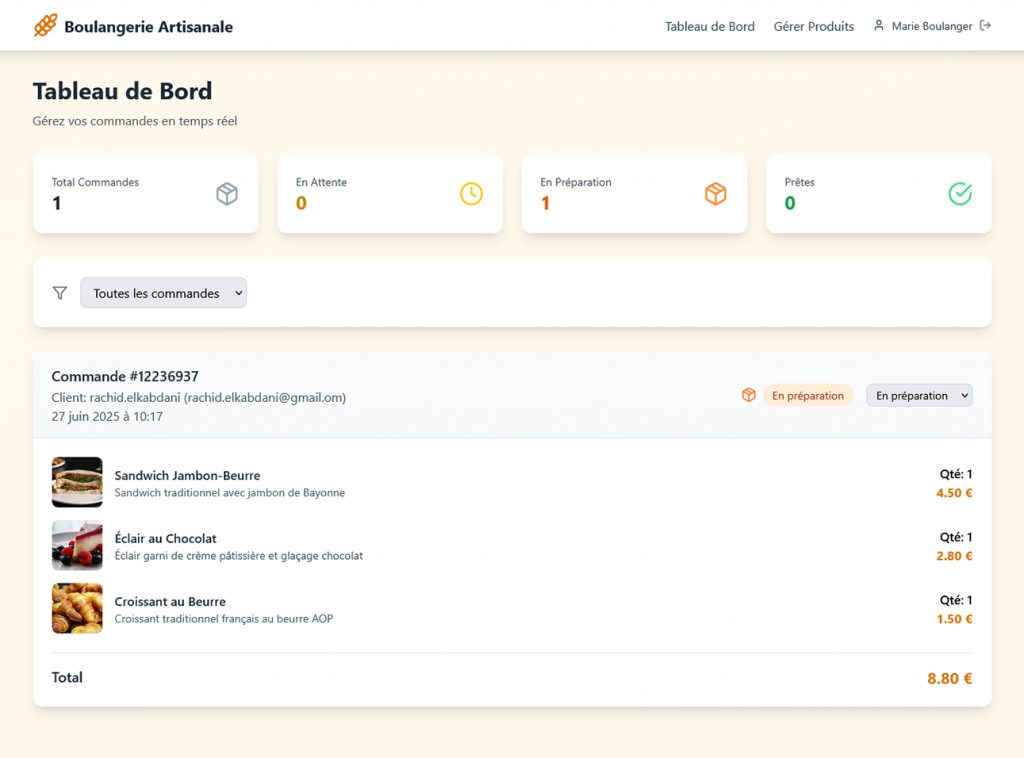Click the yellow clock icon in En Attente
1024x758 pixels.
471,194
